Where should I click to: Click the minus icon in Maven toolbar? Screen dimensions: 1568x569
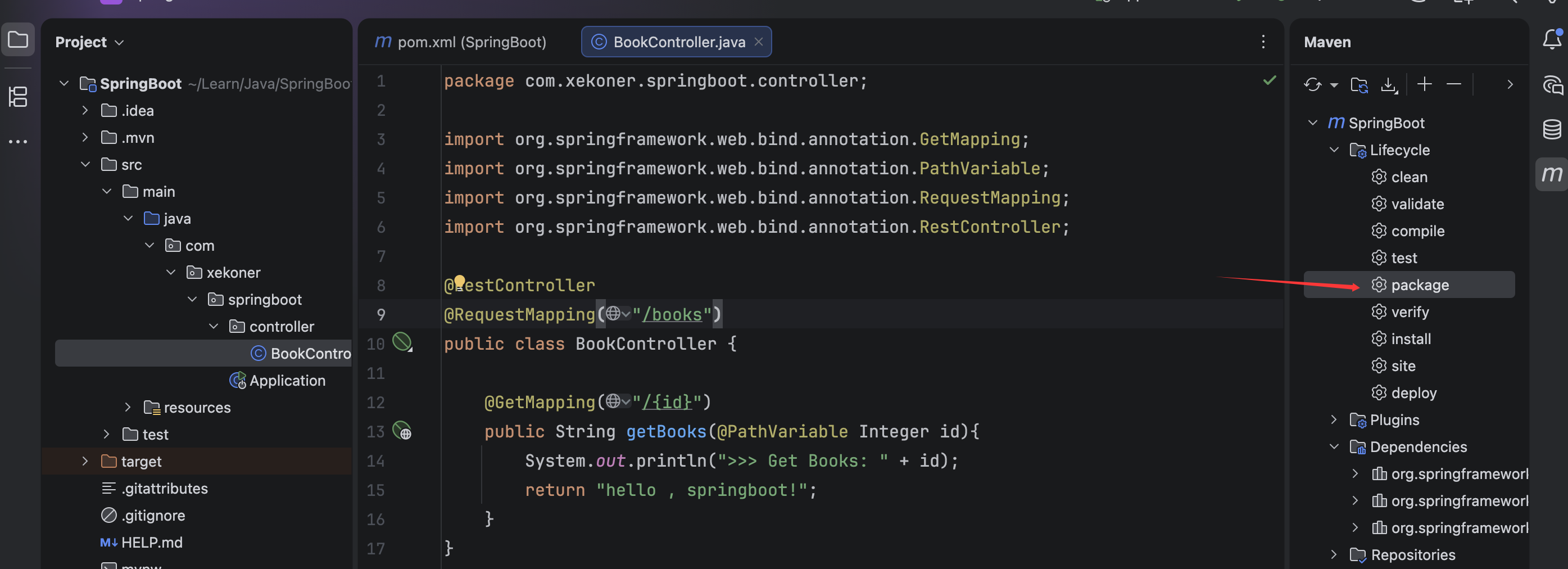tap(1453, 85)
